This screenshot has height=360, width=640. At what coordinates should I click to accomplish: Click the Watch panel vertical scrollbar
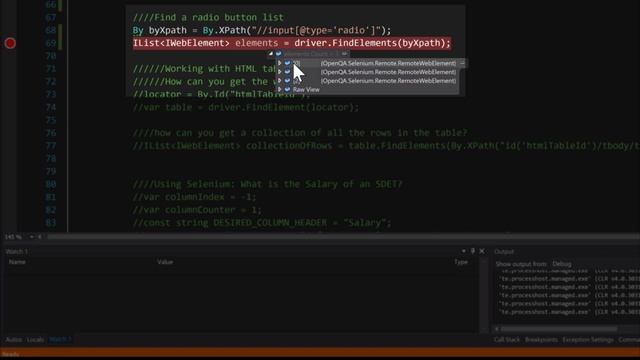point(484,296)
